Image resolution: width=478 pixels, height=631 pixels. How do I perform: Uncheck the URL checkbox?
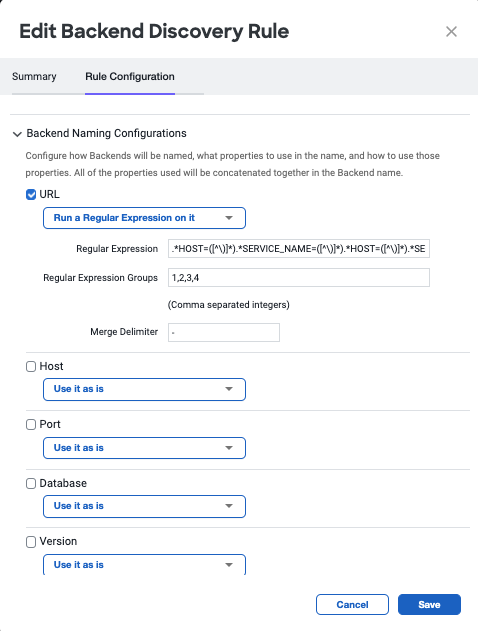(x=31, y=195)
